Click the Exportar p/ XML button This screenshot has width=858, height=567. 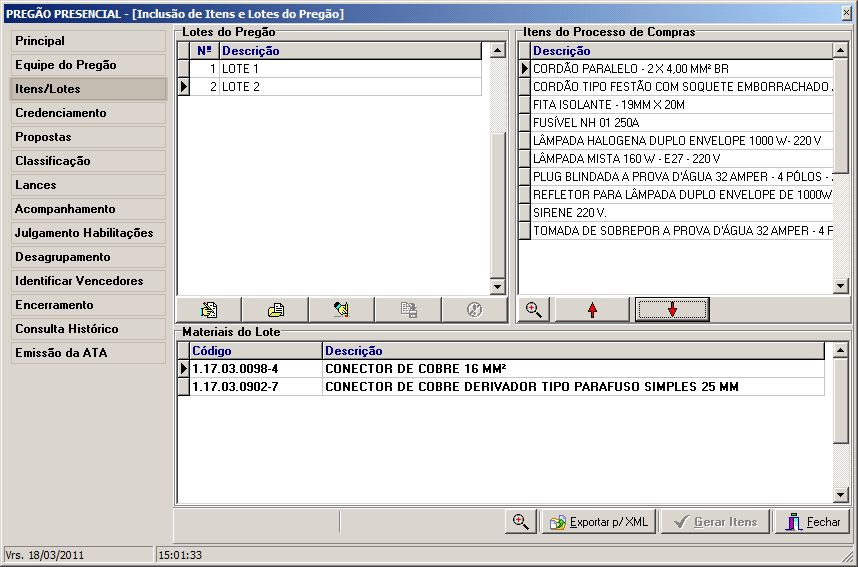(600, 522)
